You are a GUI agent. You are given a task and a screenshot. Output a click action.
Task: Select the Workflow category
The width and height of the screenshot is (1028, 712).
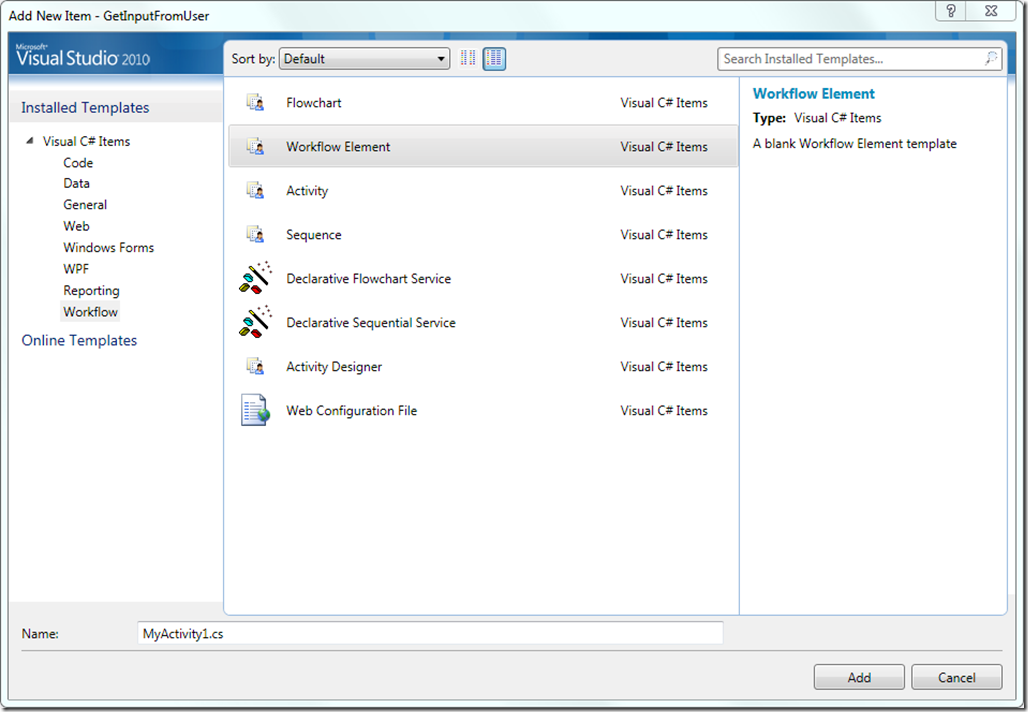tap(90, 311)
